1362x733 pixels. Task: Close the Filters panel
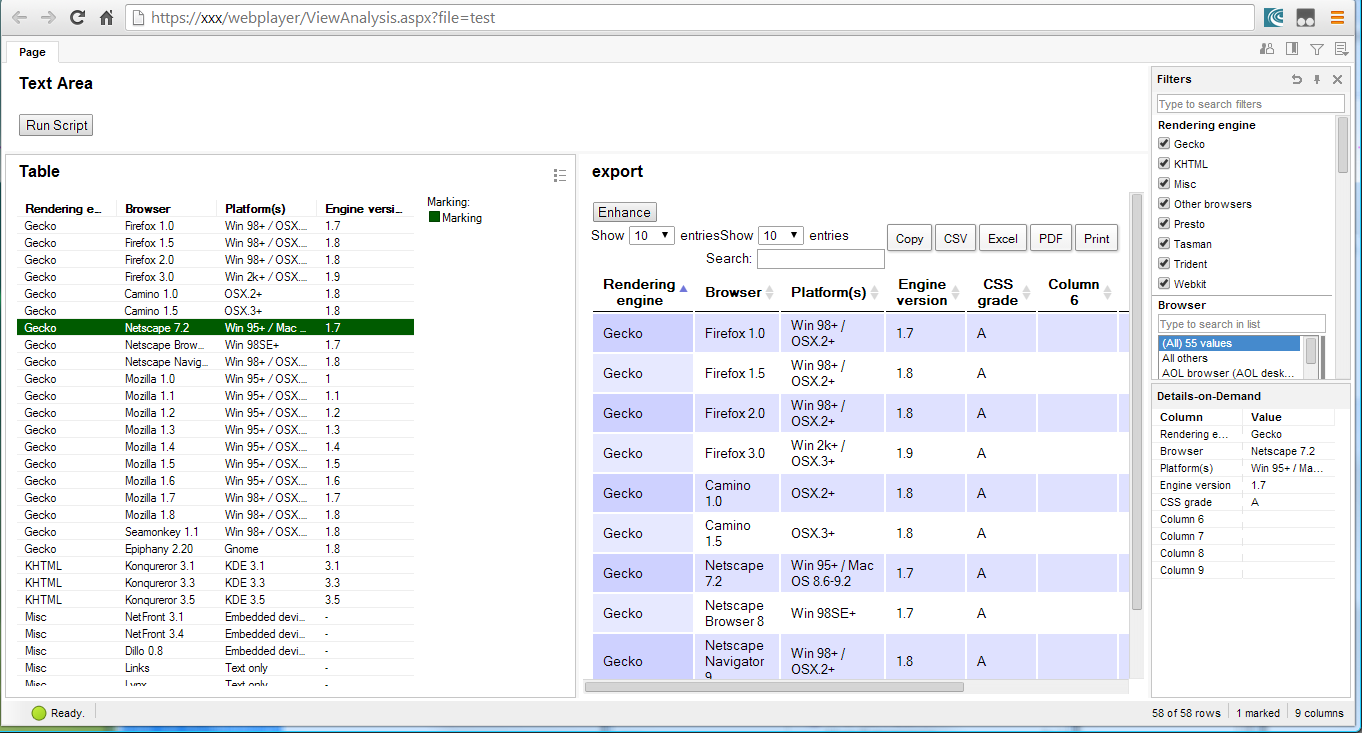(1337, 79)
